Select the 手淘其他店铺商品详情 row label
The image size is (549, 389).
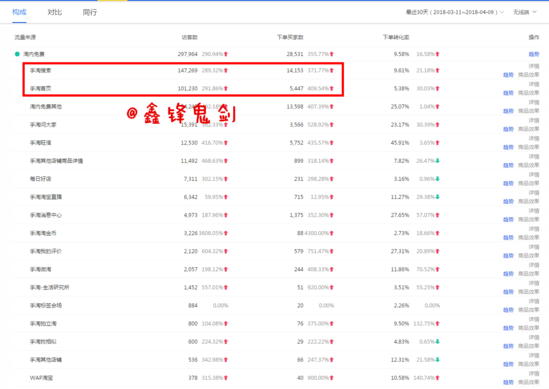tap(56, 161)
